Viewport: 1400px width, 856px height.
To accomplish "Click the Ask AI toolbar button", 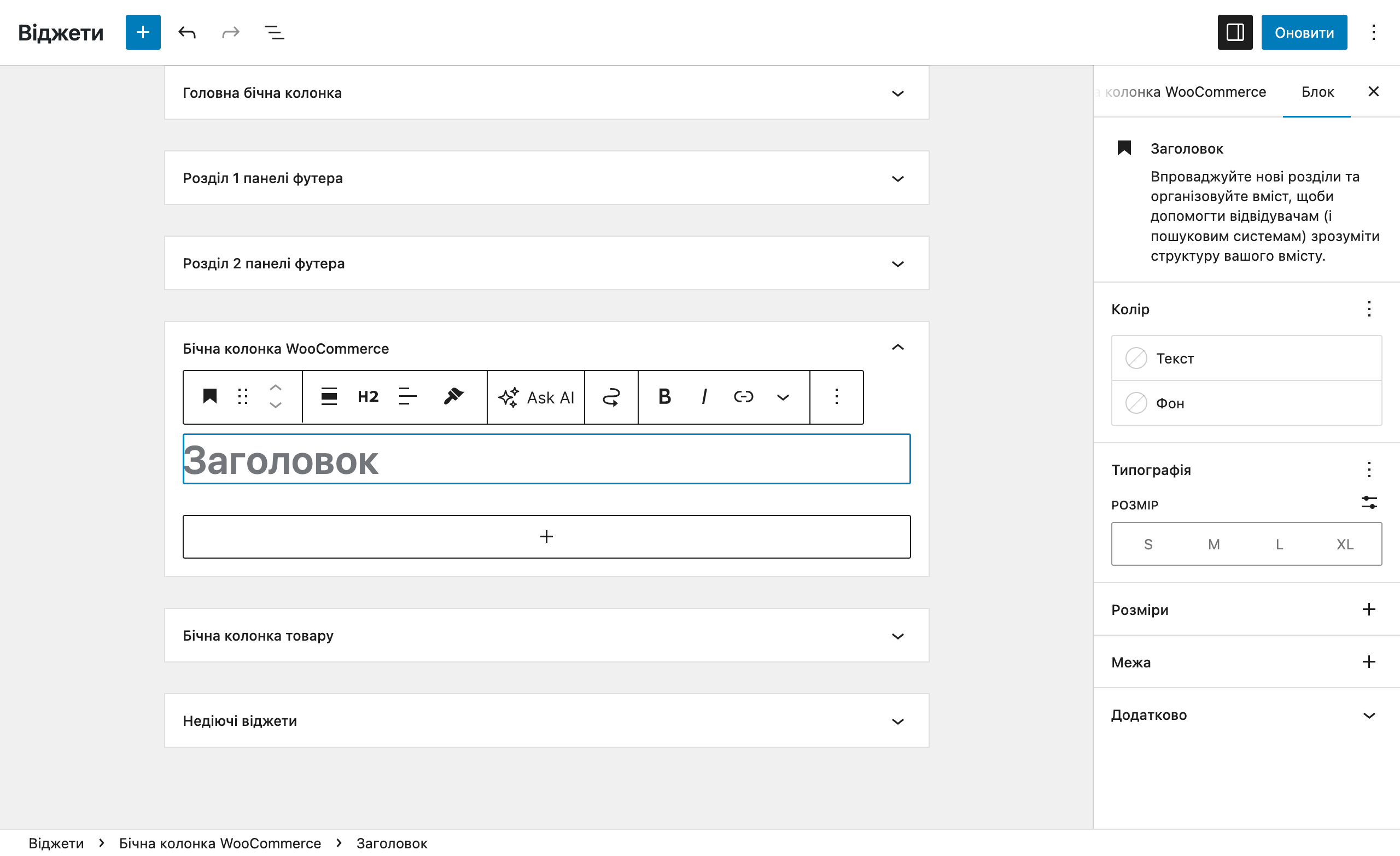I will pyautogui.click(x=536, y=397).
